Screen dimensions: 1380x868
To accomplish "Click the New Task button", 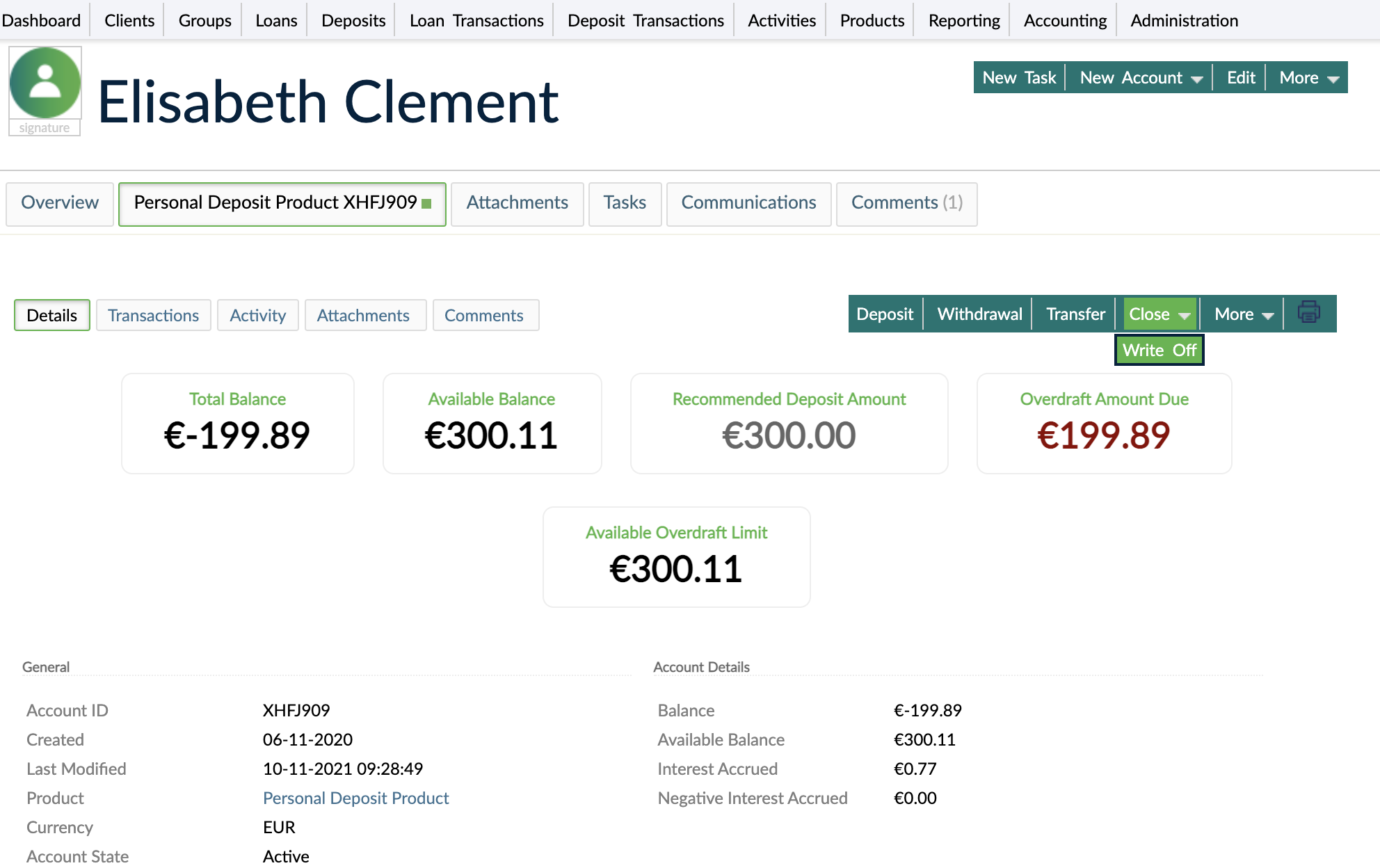I will coord(1018,78).
